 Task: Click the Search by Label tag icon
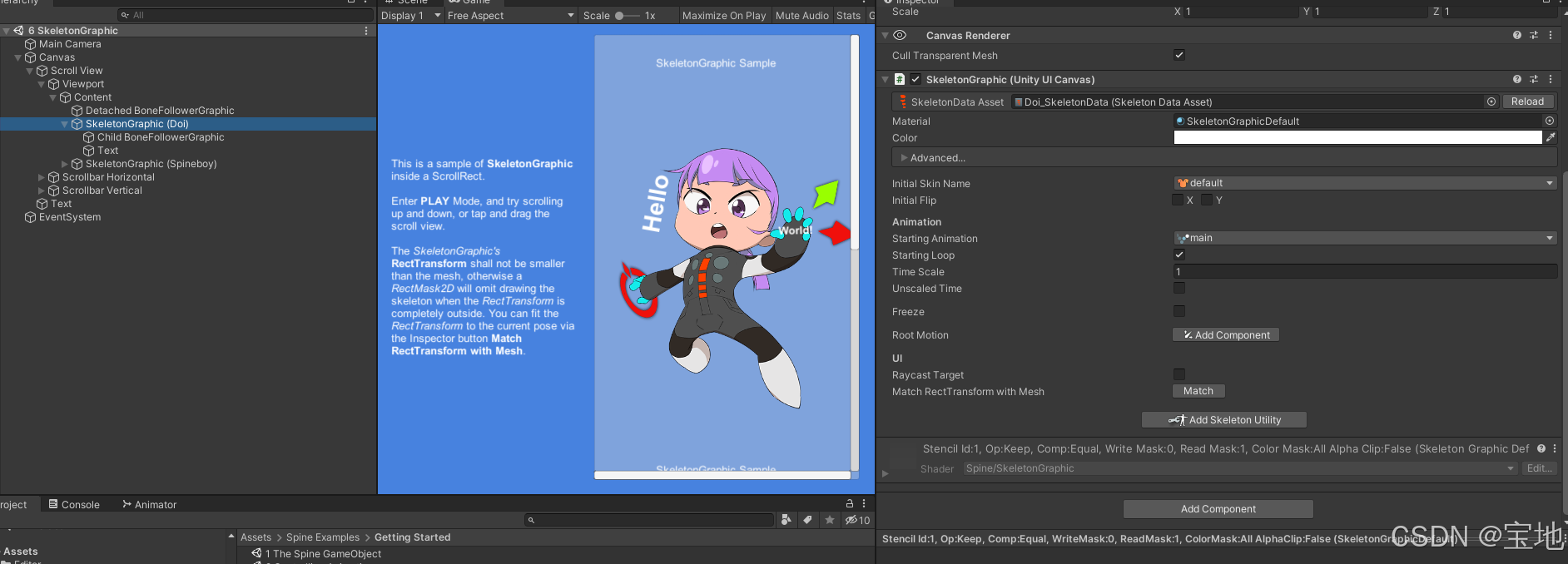pos(807,520)
